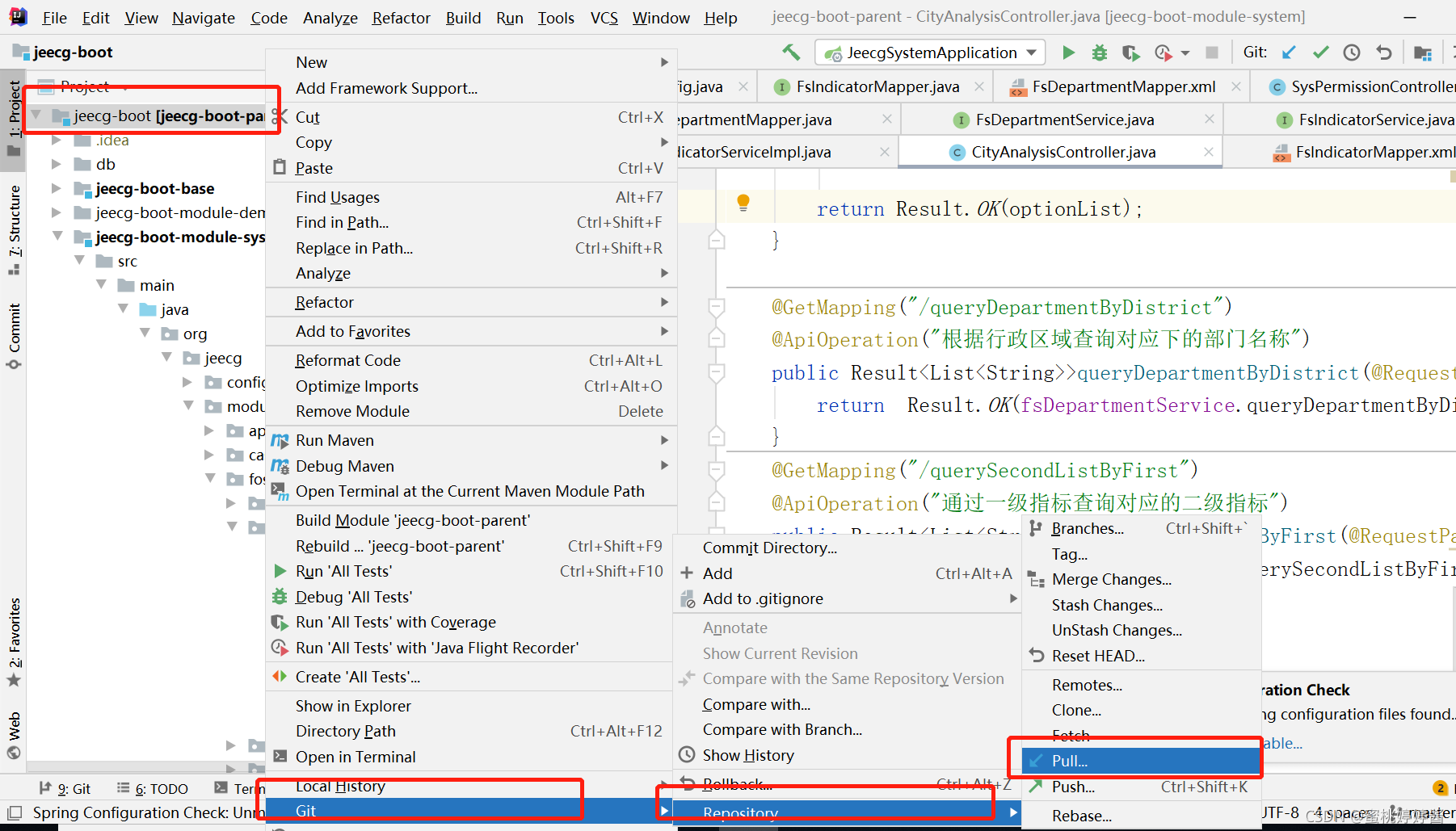
Task: Expand the db folder in tree
Action: [57, 164]
